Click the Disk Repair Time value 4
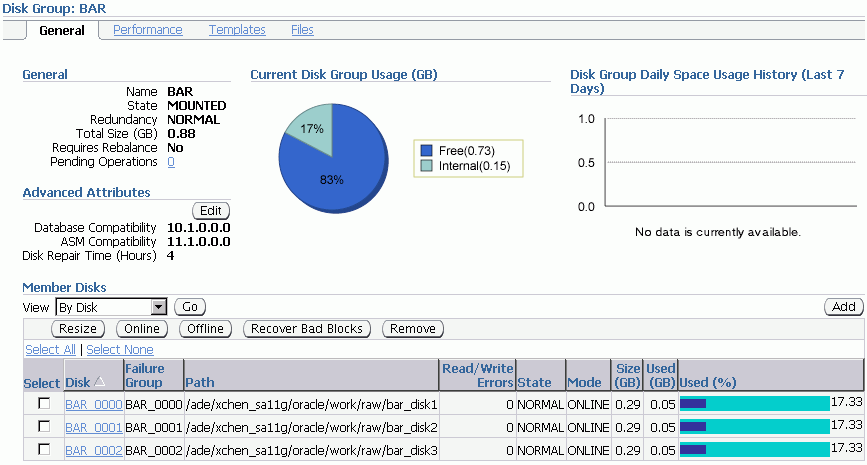Screen dimensions: 867x465 tap(170, 256)
